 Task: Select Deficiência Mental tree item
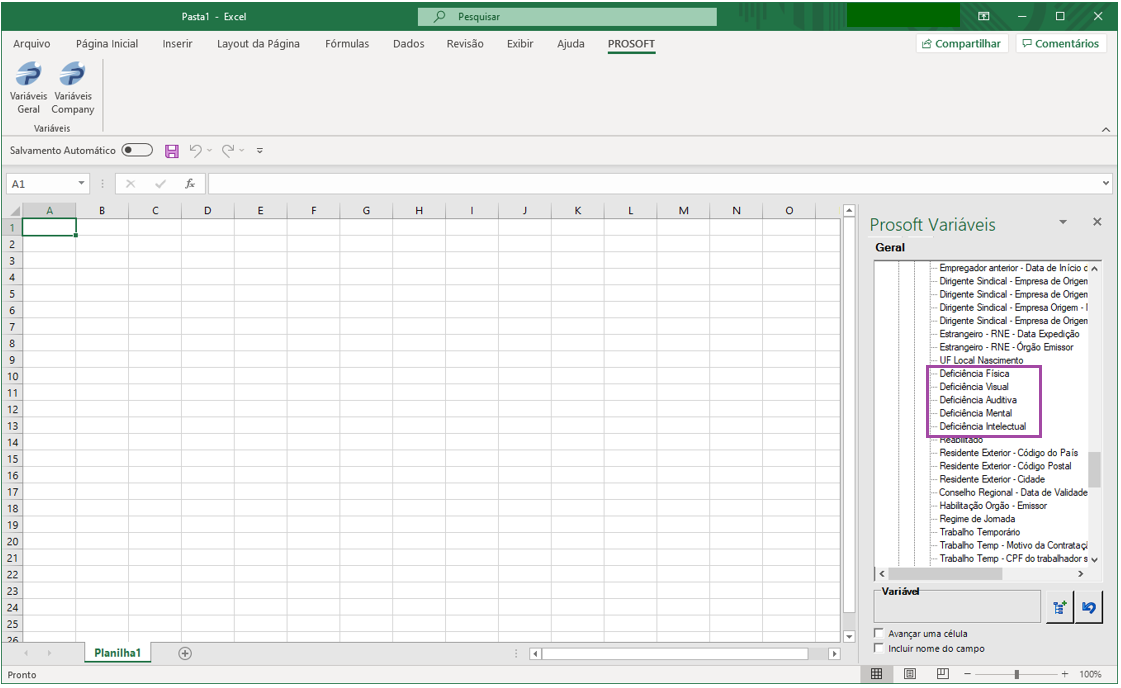[x=975, y=413]
